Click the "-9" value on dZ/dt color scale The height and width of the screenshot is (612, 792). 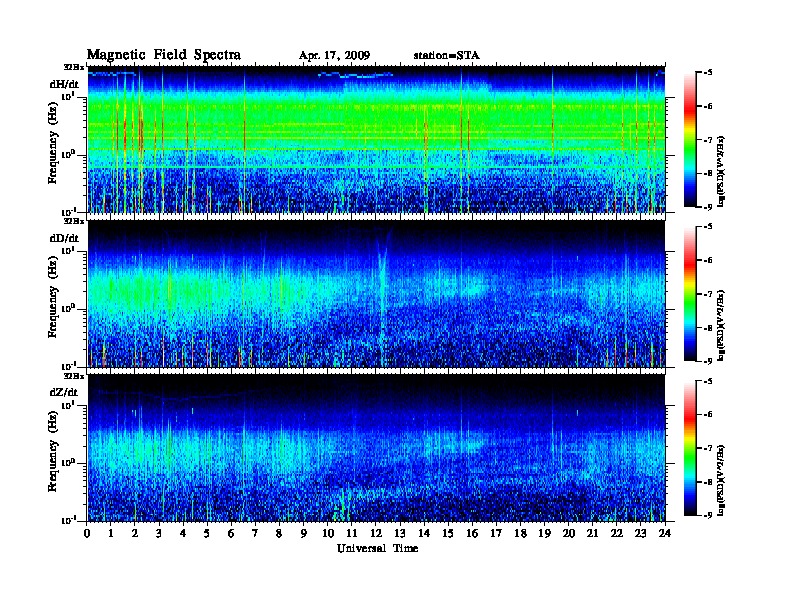coord(708,516)
